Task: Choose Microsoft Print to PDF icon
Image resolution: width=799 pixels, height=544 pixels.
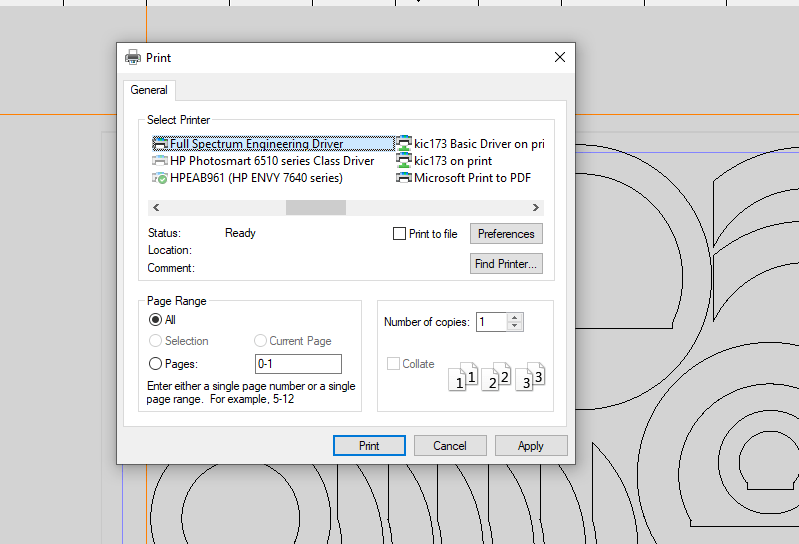Action: 404,178
